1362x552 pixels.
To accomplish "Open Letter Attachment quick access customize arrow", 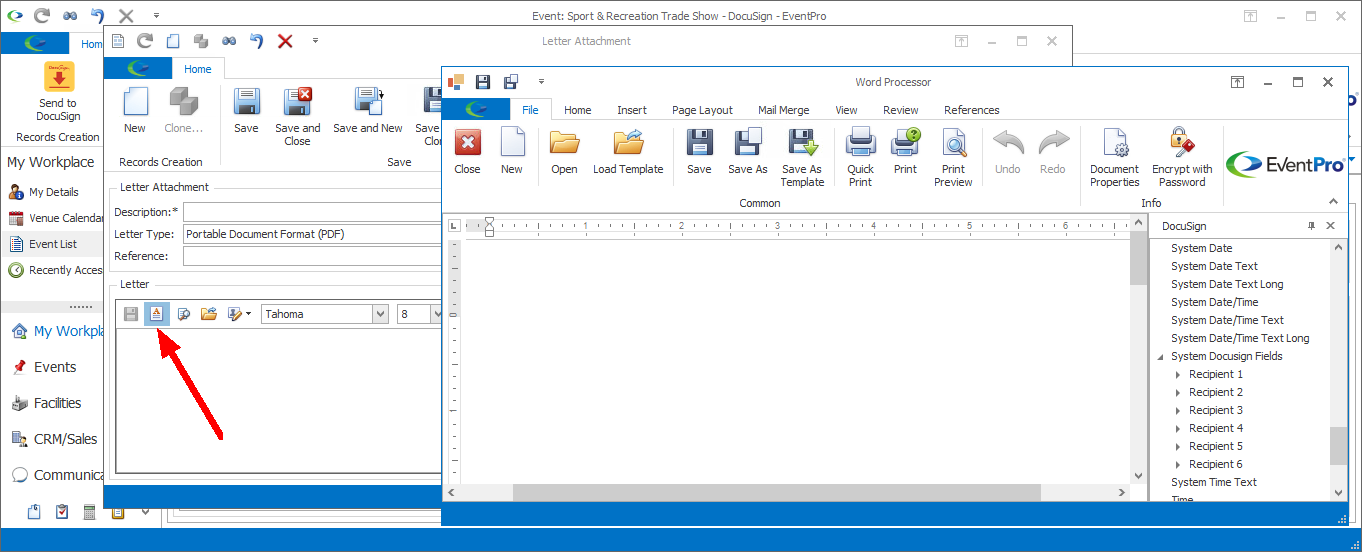I will (x=316, y=41).
